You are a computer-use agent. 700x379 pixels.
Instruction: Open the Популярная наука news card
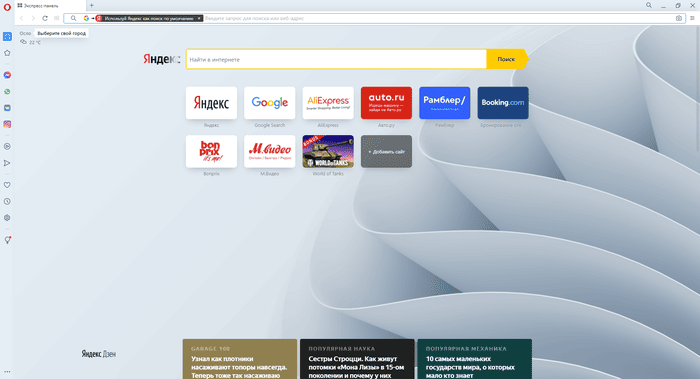[357, 359]
